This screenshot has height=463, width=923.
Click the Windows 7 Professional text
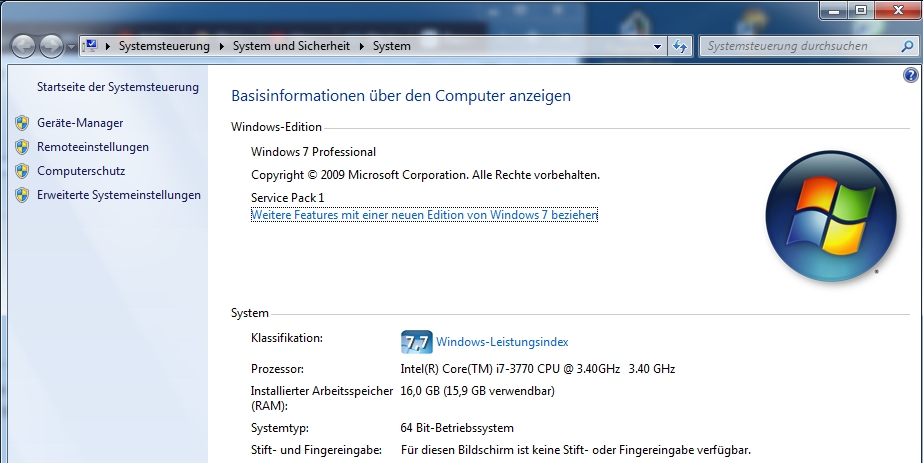point(313,152)
